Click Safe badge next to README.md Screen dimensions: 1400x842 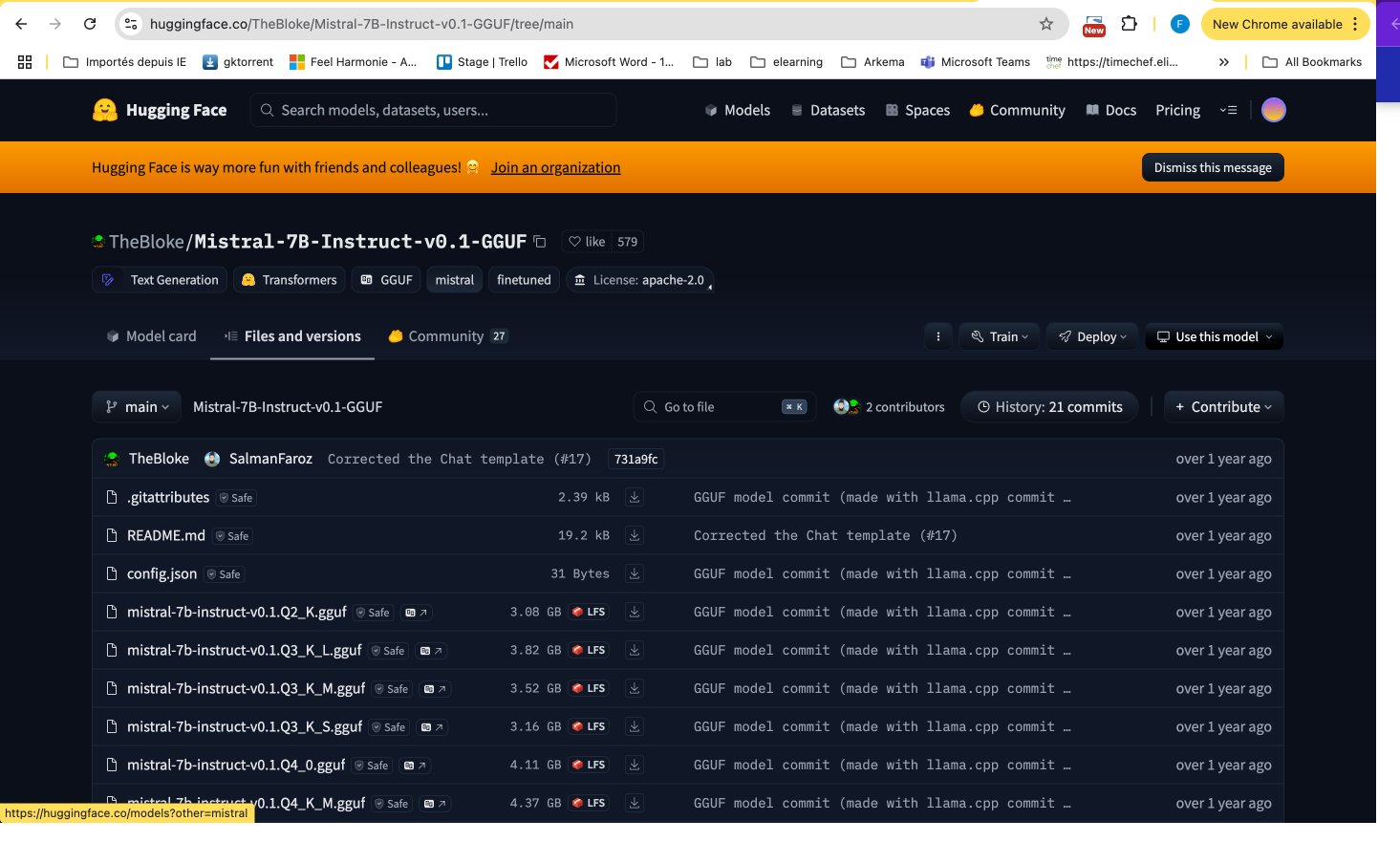coord(232,536)
